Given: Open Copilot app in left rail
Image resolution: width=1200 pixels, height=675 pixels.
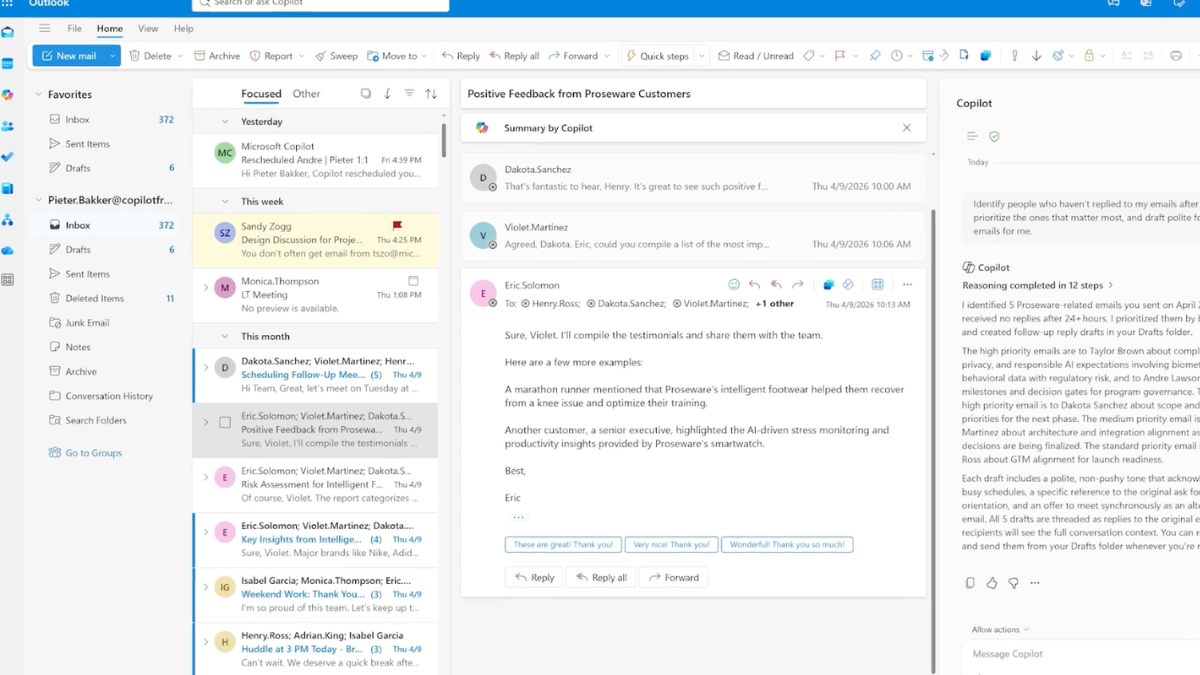Looking at the screenshot, I should point(7,95).
